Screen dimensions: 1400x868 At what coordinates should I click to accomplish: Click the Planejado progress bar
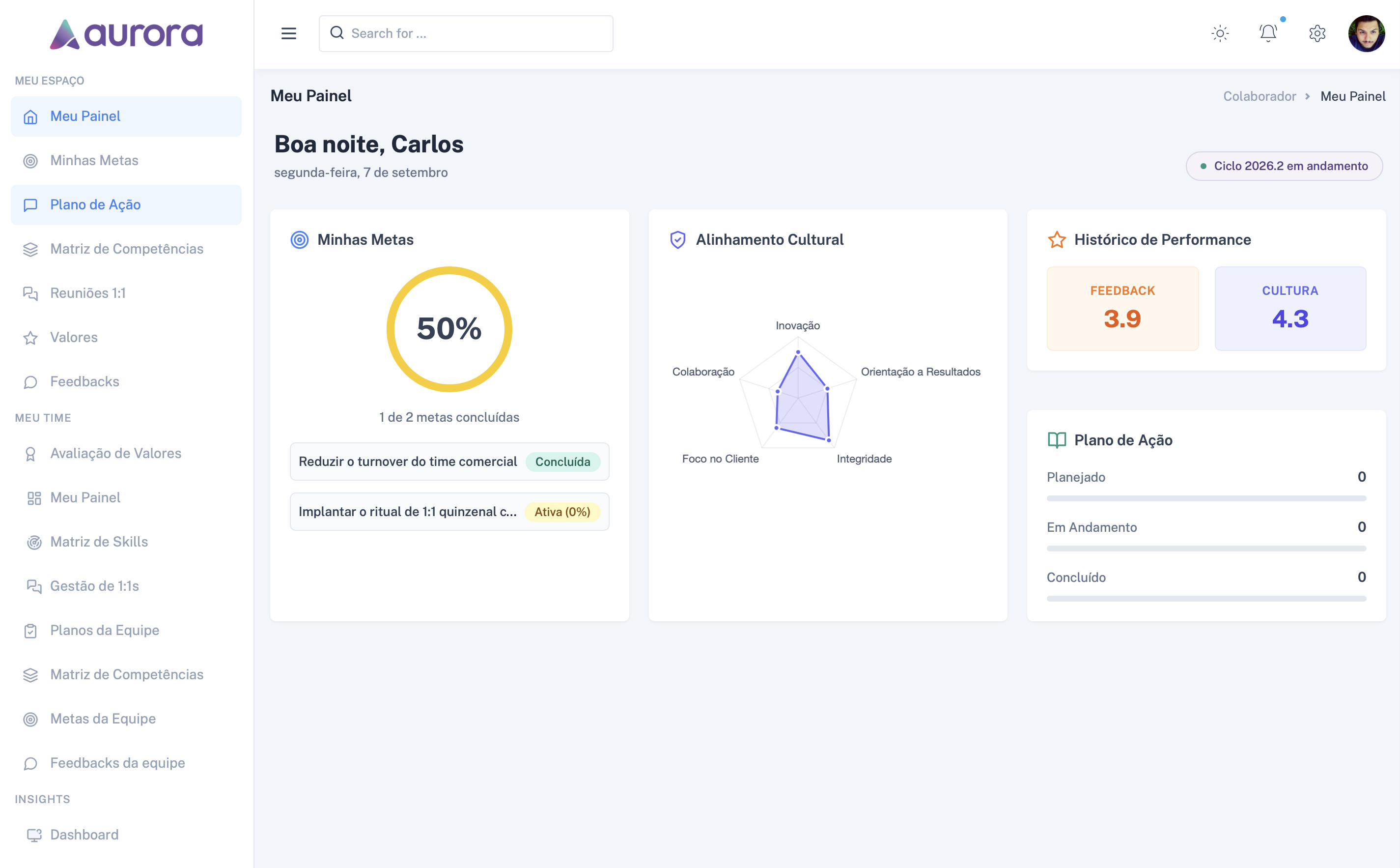coord(1205,498)
